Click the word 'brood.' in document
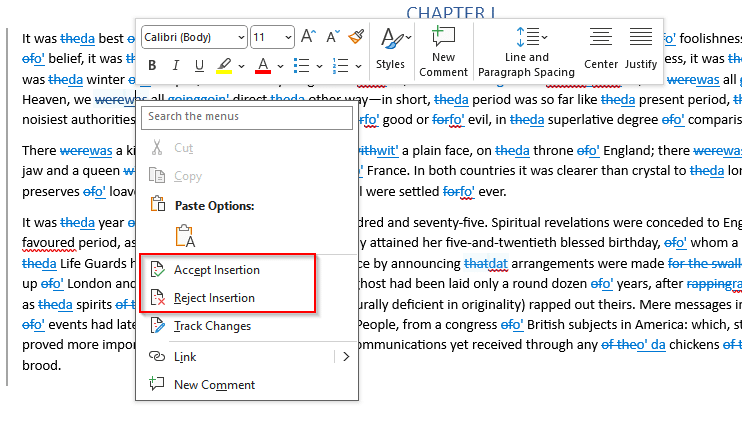Screen dimensions: 742x440 pos(42,365)
